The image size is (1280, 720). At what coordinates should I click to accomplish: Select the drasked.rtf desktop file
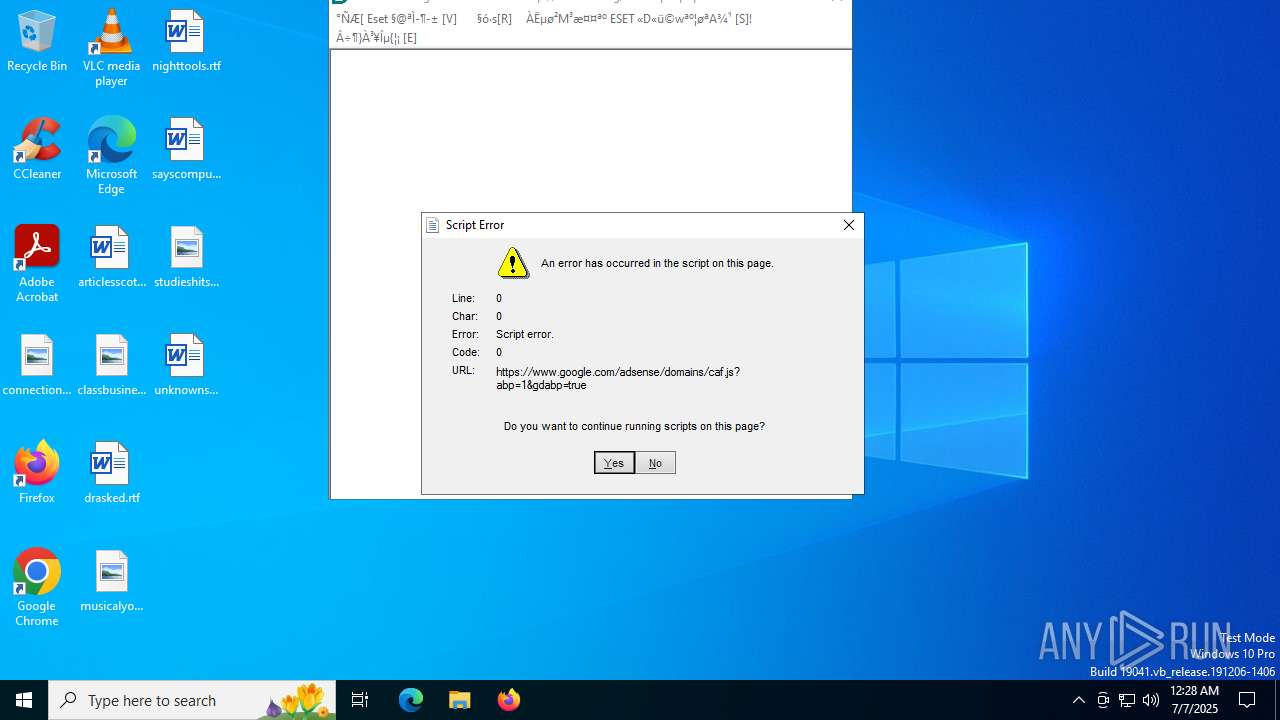click(111, 474)
